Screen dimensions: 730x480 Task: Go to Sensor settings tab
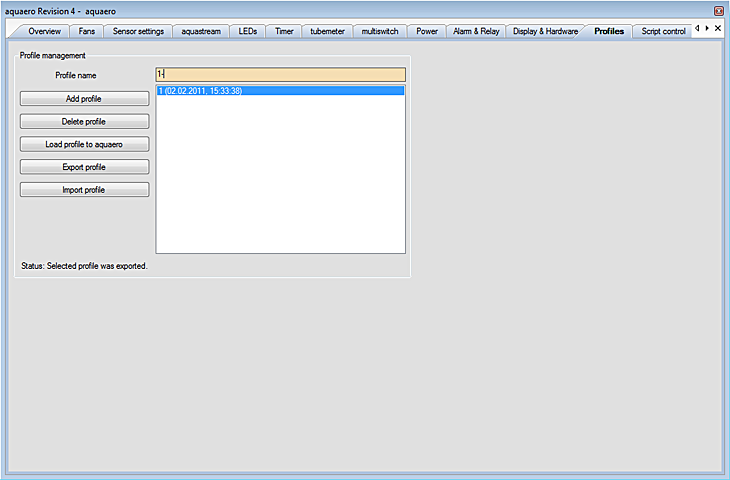pos(138,32)
